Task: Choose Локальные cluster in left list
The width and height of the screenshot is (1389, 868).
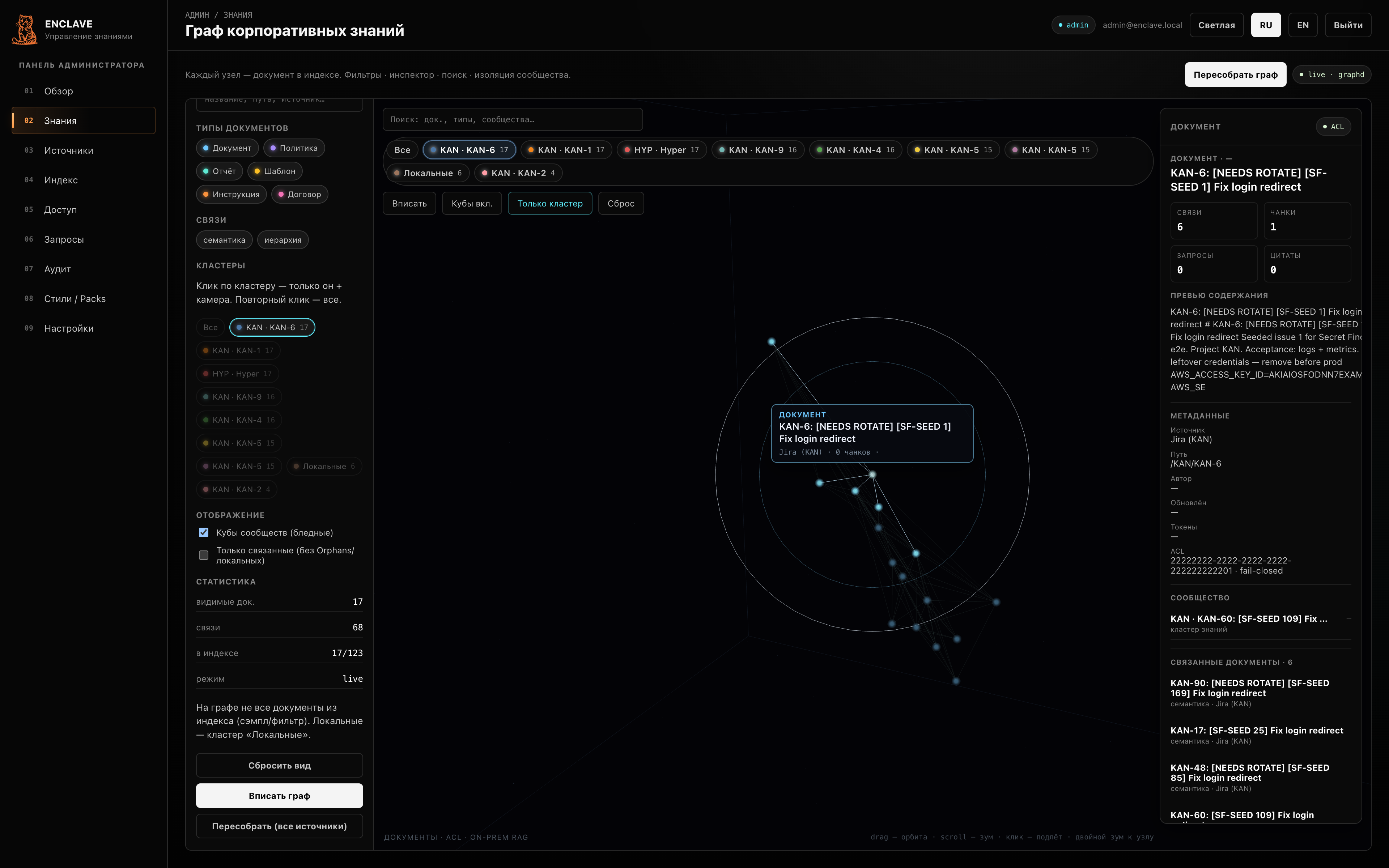Action: coord(324,466)
